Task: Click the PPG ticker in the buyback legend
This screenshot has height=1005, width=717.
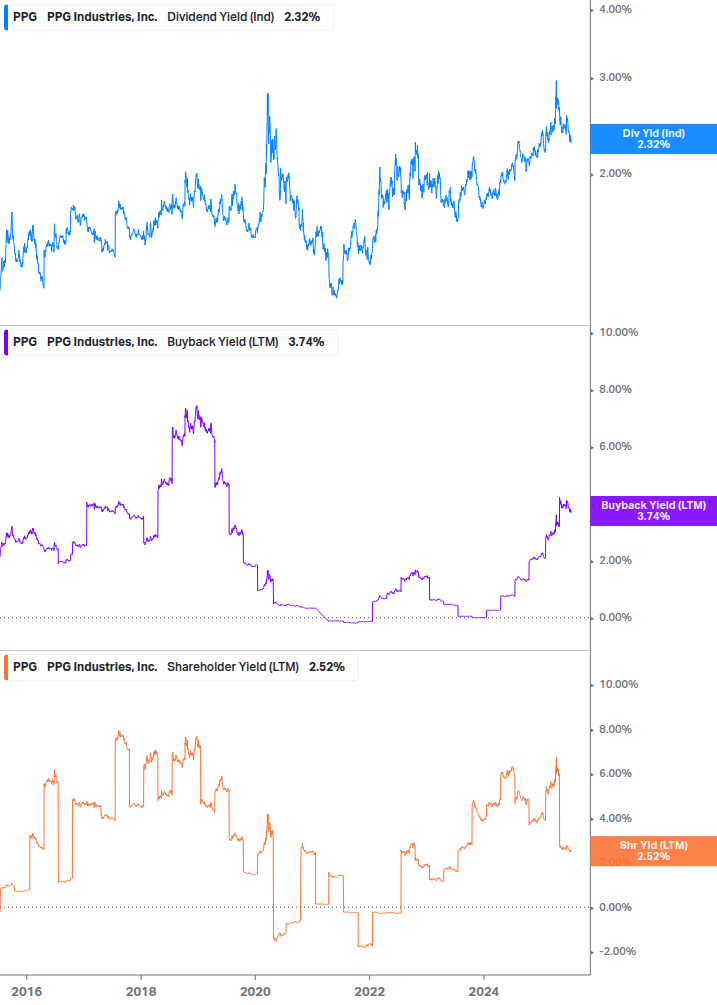Action: [25, 342]
